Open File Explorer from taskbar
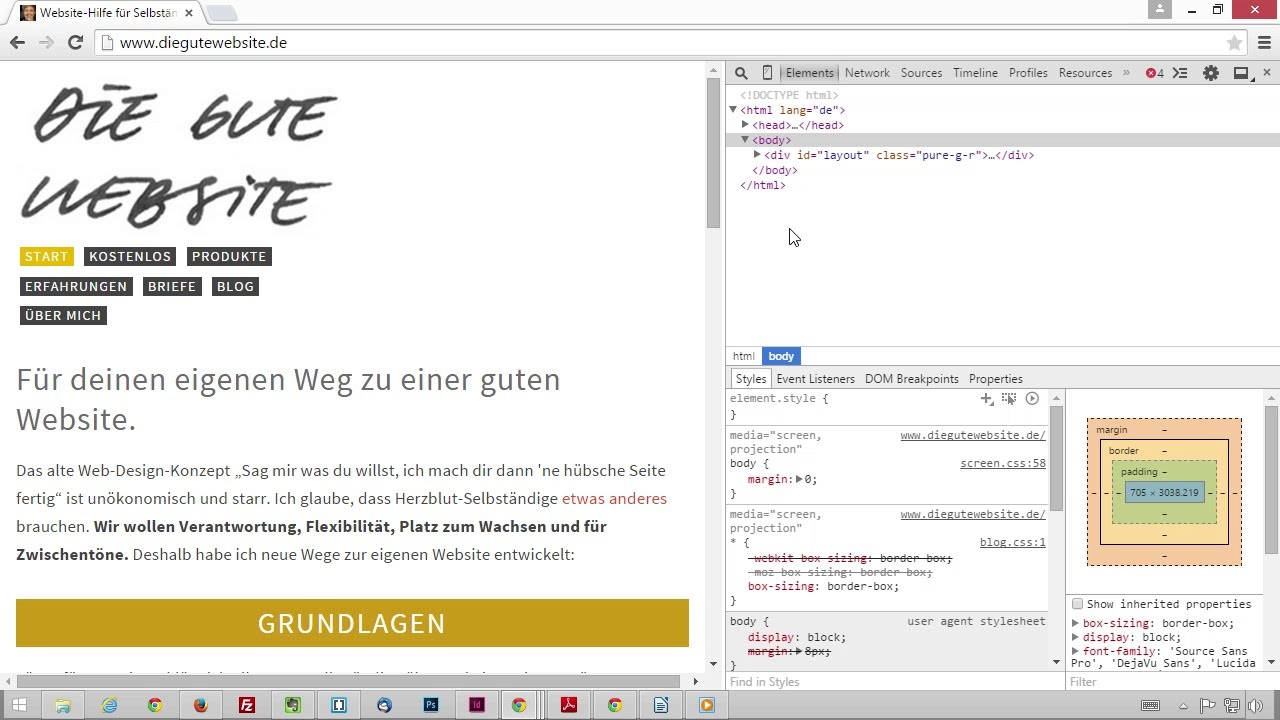This screenshot has width=1280, height=720. (63, 705)
